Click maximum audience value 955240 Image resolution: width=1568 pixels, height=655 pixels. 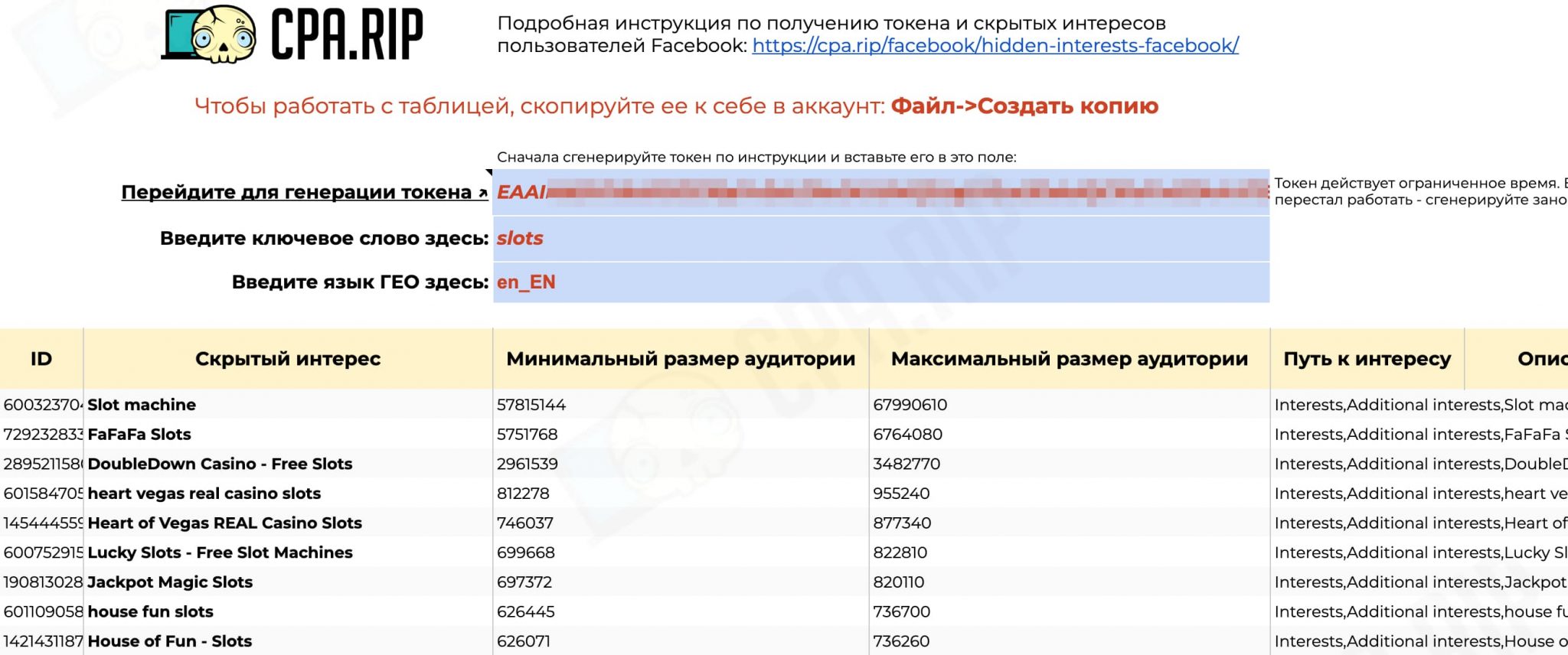[902, 494]
